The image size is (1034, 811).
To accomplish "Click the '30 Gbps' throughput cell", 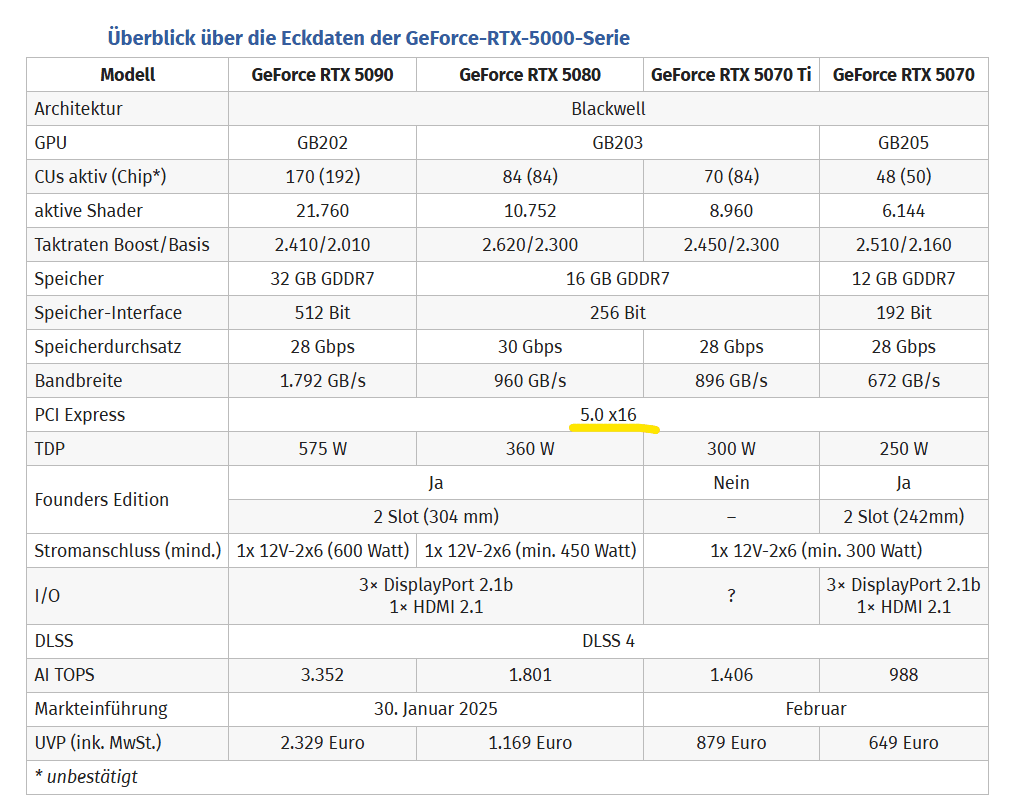I will (x=530, y=347).
